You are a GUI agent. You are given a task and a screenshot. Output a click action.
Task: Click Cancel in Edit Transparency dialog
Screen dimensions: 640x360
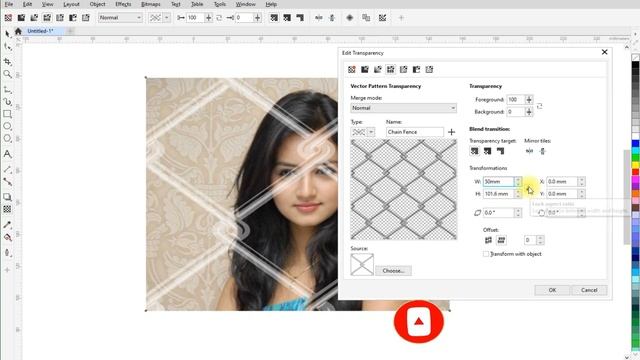[589, 290]
